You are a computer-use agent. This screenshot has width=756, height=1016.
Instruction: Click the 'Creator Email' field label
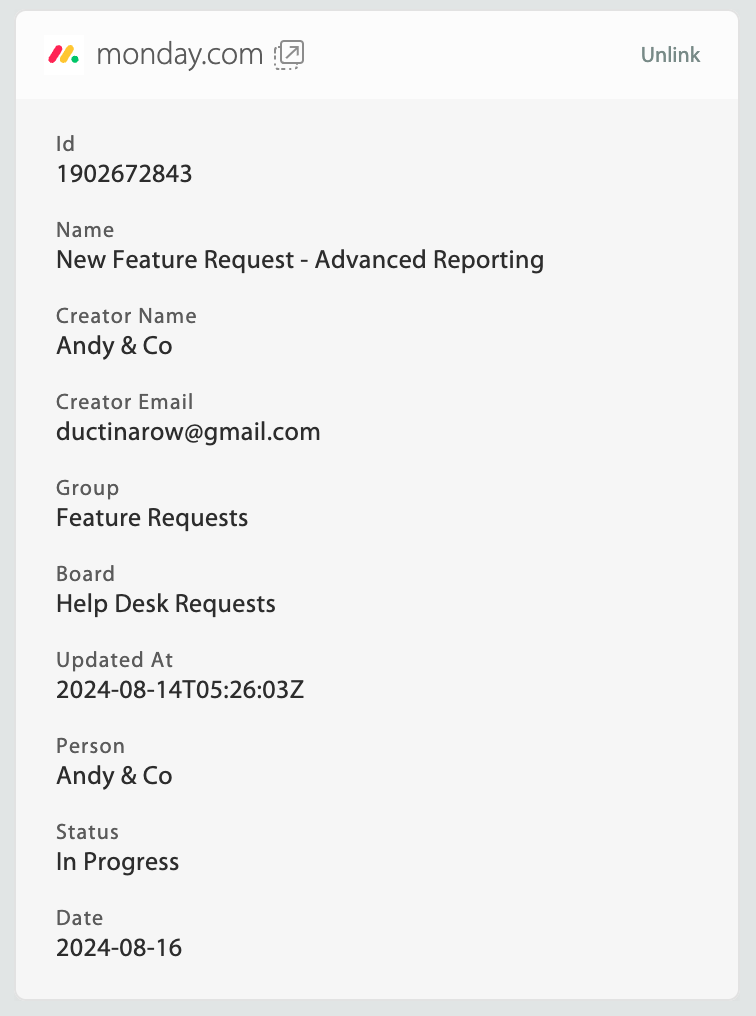click(x=125, y=402)
